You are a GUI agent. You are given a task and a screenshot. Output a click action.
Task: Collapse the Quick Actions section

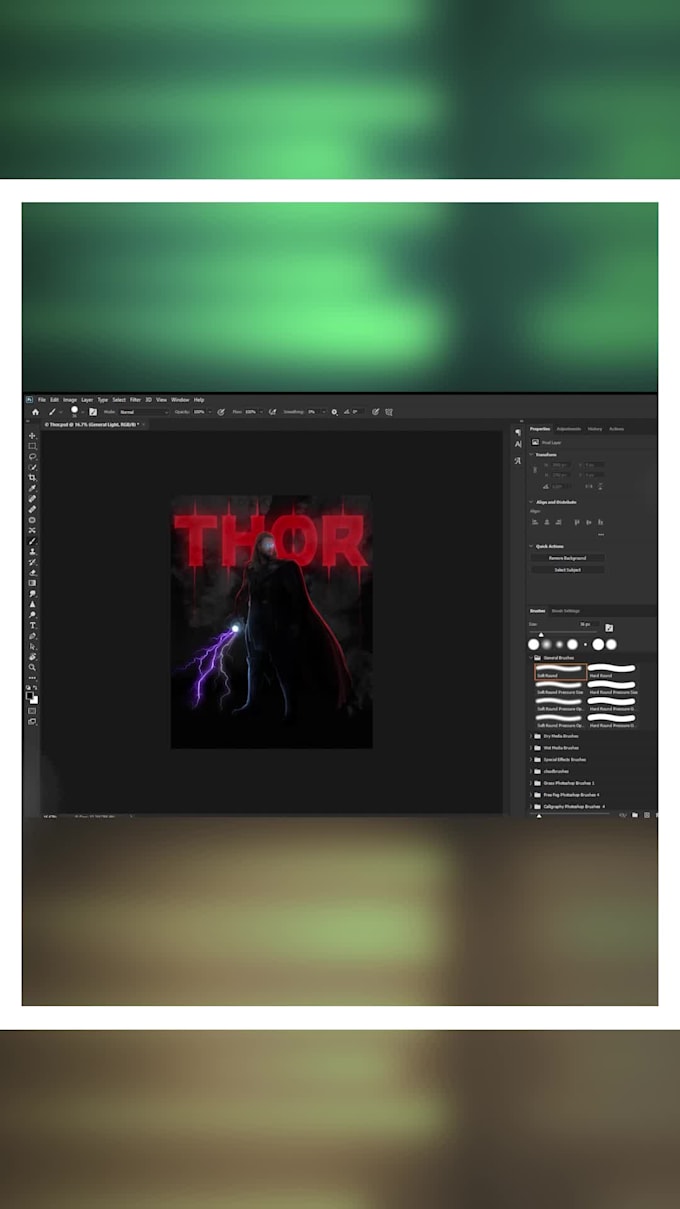[x=531, y=546]
